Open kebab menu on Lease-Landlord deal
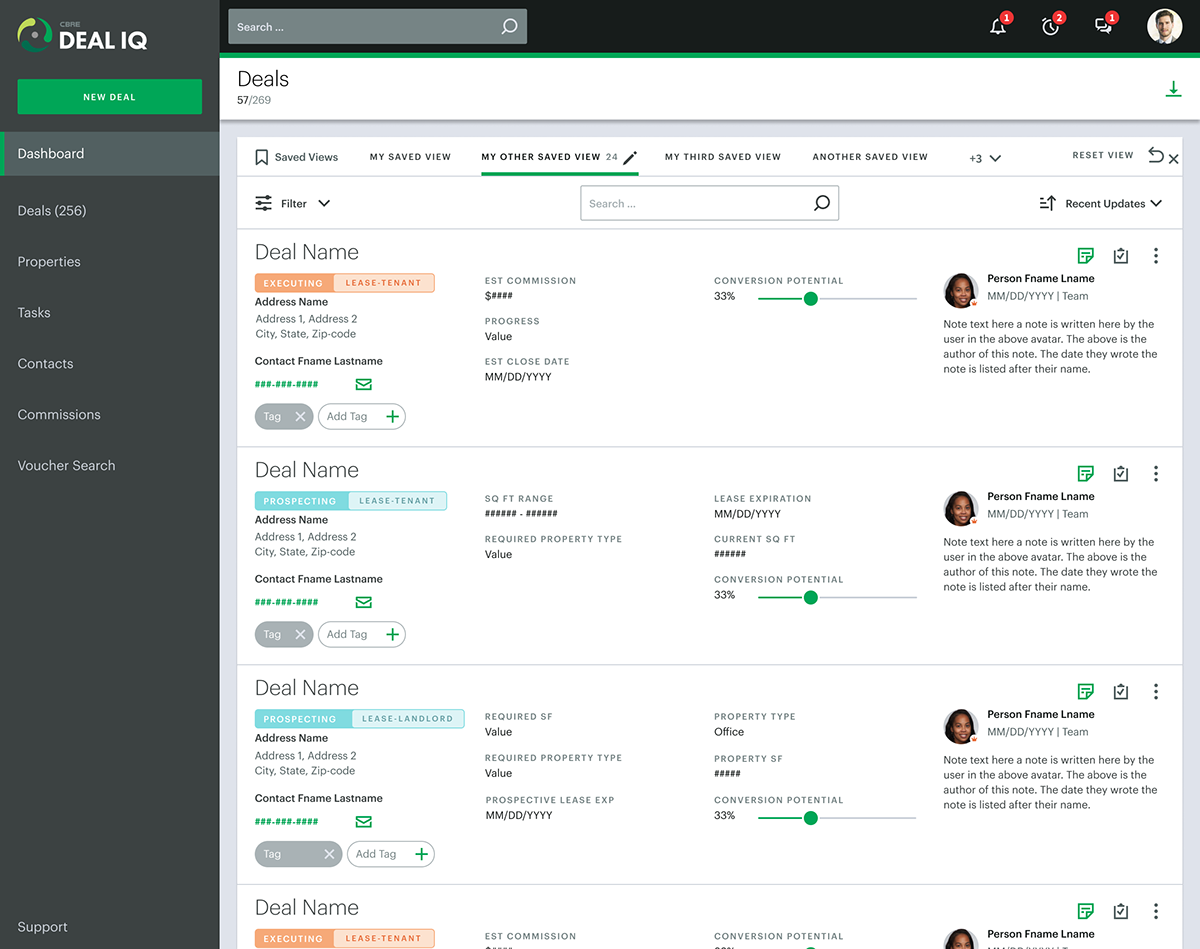This screenshot has width=1200, height=949. pos(1156,692)
